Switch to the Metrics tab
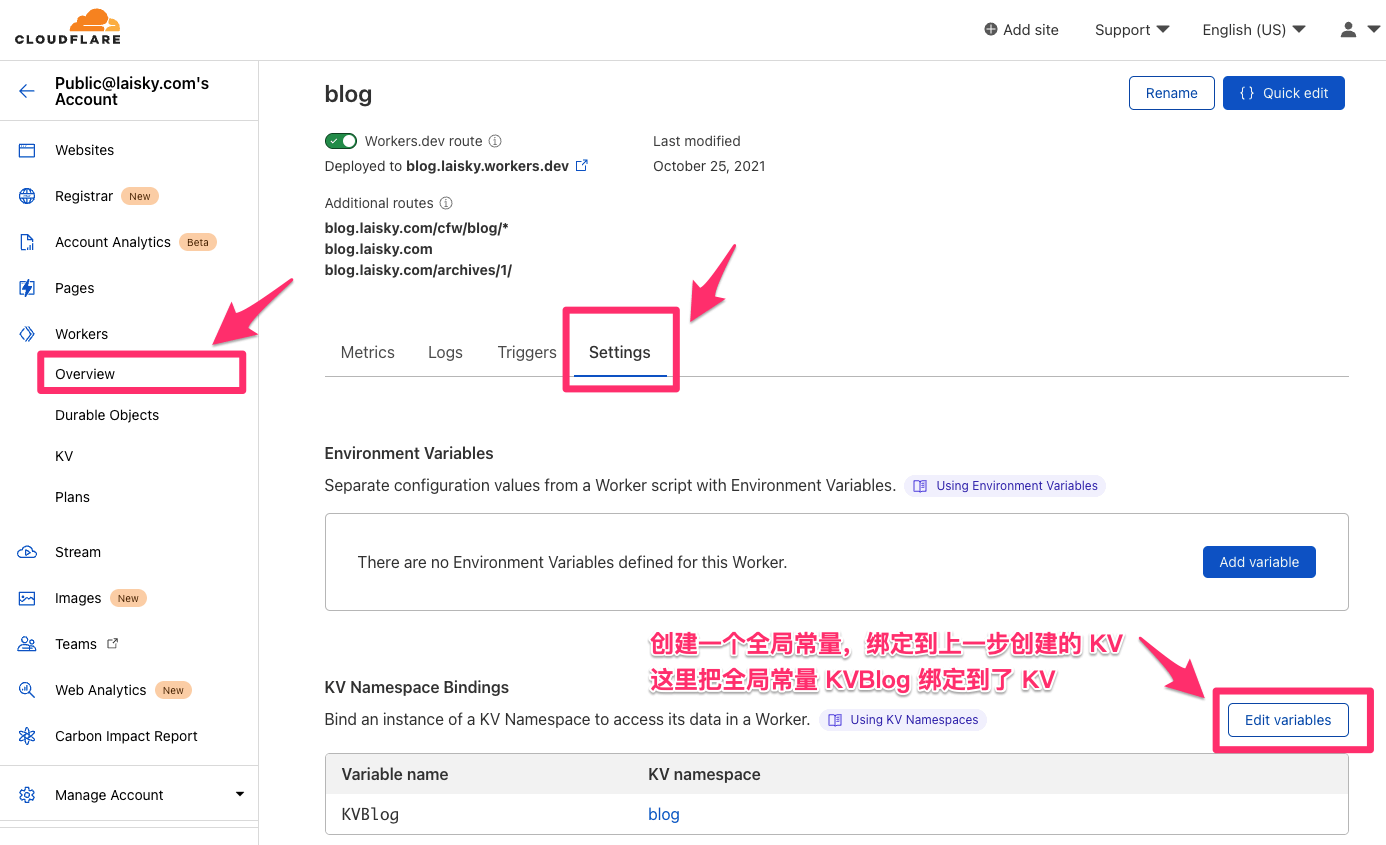This screenshot has width=1386, height=845. point(367,352)
